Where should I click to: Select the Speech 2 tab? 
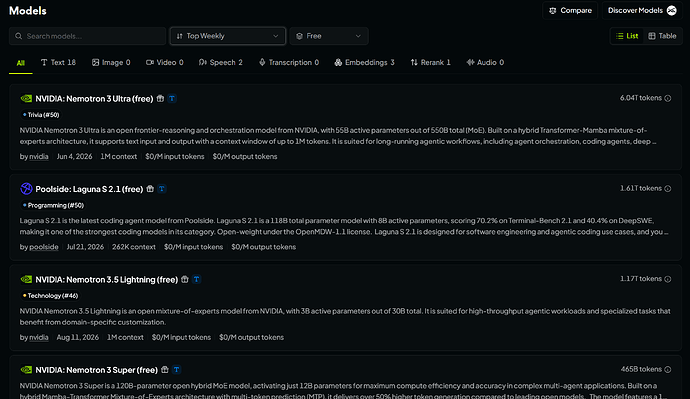click(x=220, y=62)
